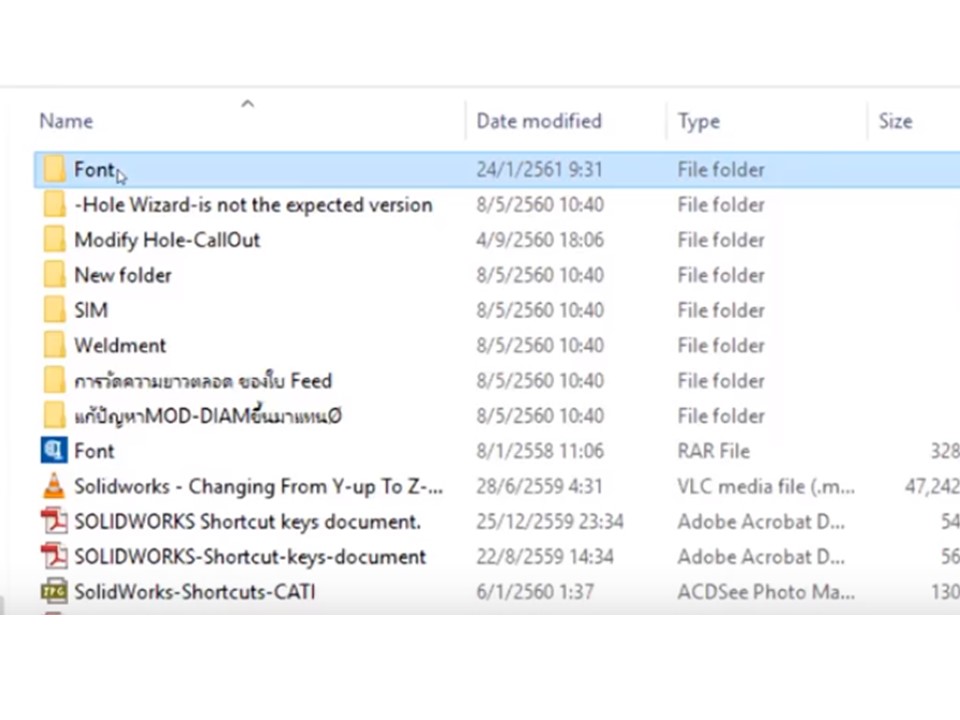Click the Modify Hole-CallOut folder icon

[54, 239]
